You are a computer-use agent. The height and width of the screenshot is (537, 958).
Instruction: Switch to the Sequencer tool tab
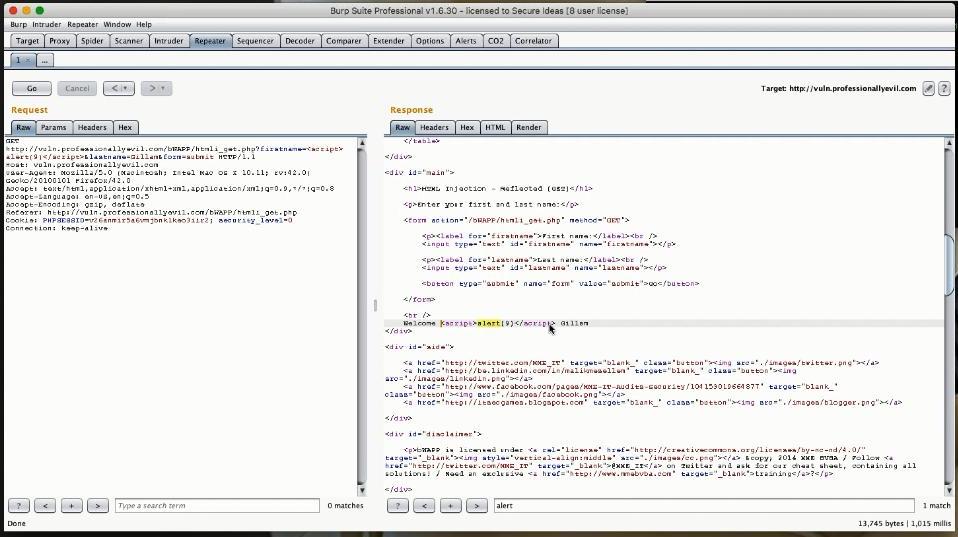click(255, 41)
